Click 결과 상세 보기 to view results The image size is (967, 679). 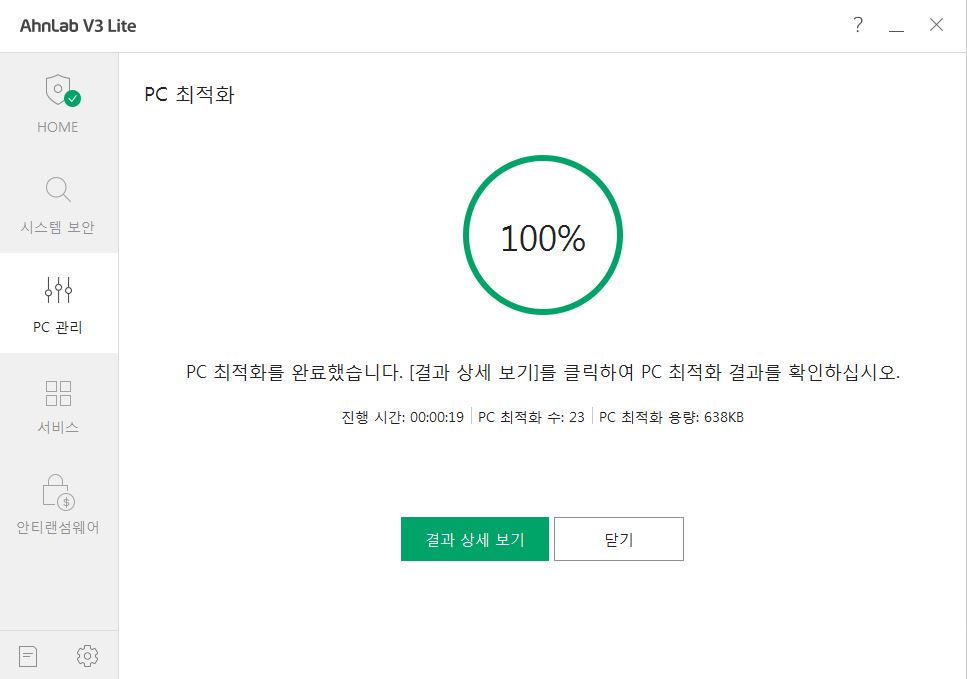[x=475, y=538]
